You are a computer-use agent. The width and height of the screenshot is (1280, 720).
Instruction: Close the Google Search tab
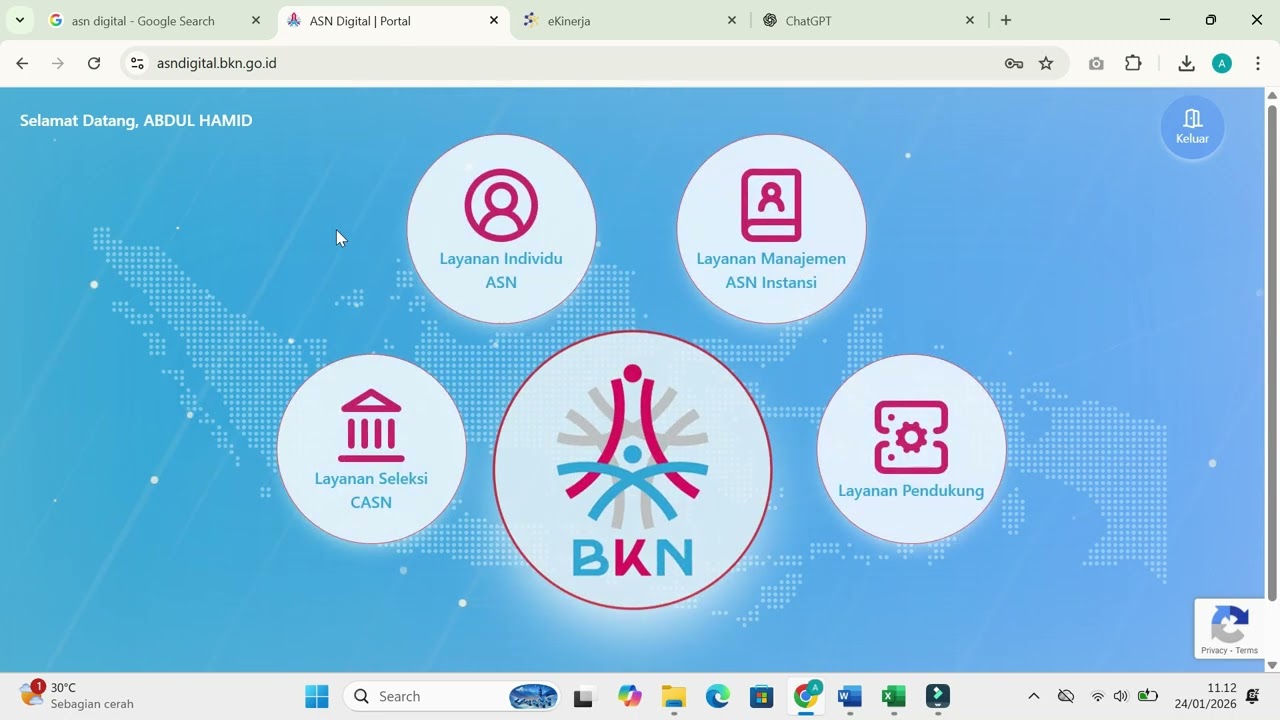point(255,20)
